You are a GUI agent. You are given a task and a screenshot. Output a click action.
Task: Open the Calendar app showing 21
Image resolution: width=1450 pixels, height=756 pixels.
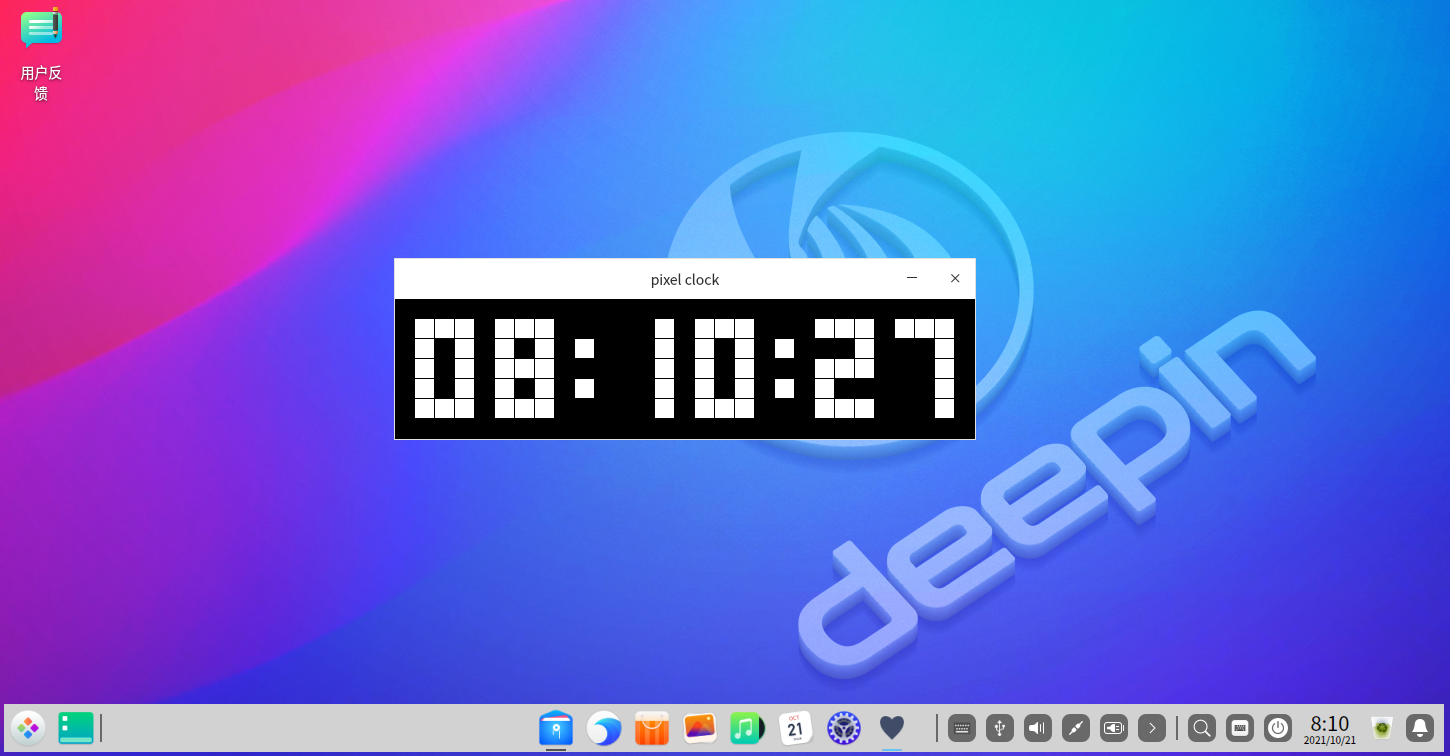(x=795, y=728)
